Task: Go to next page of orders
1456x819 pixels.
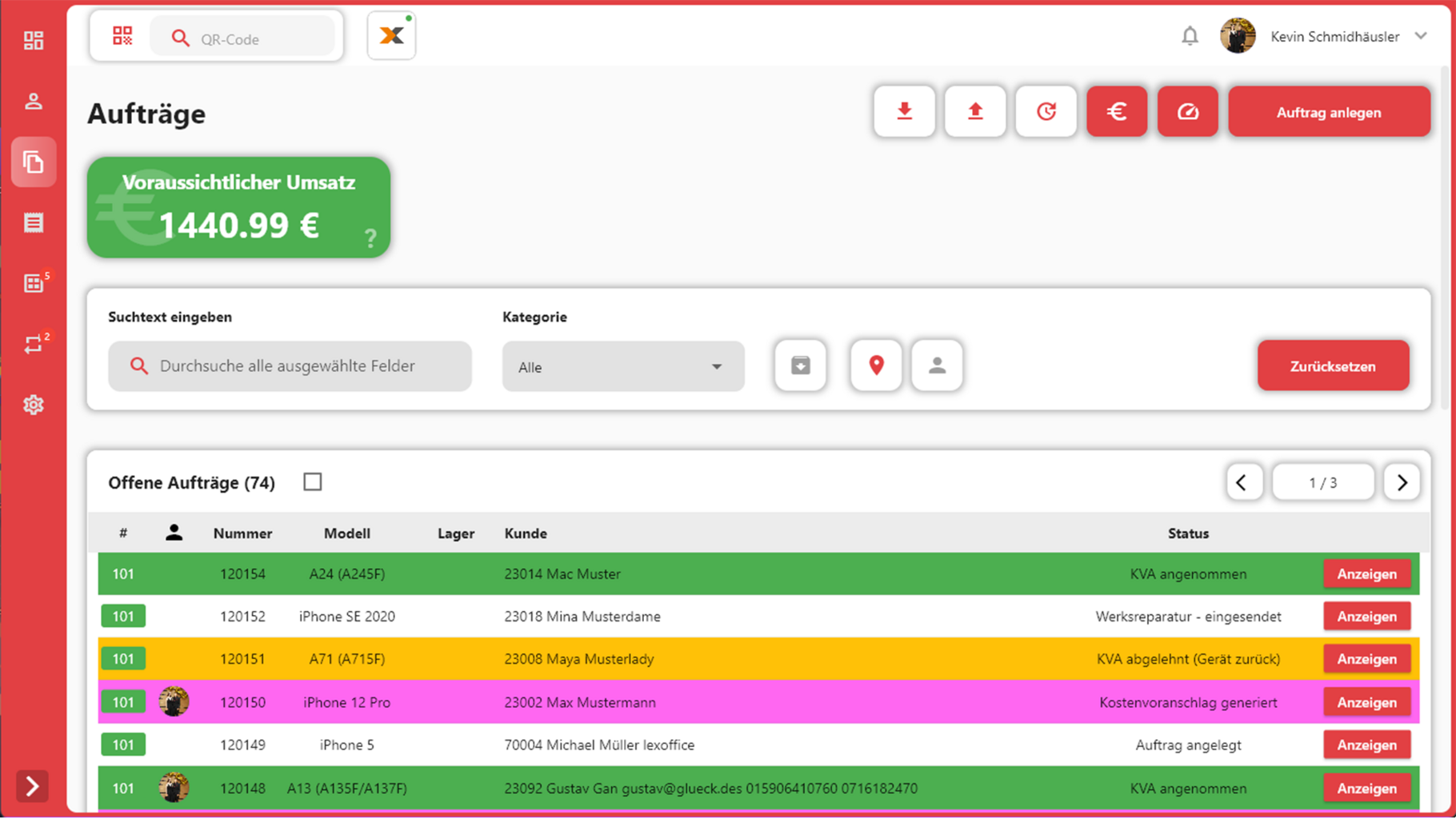Action: 1401,482
